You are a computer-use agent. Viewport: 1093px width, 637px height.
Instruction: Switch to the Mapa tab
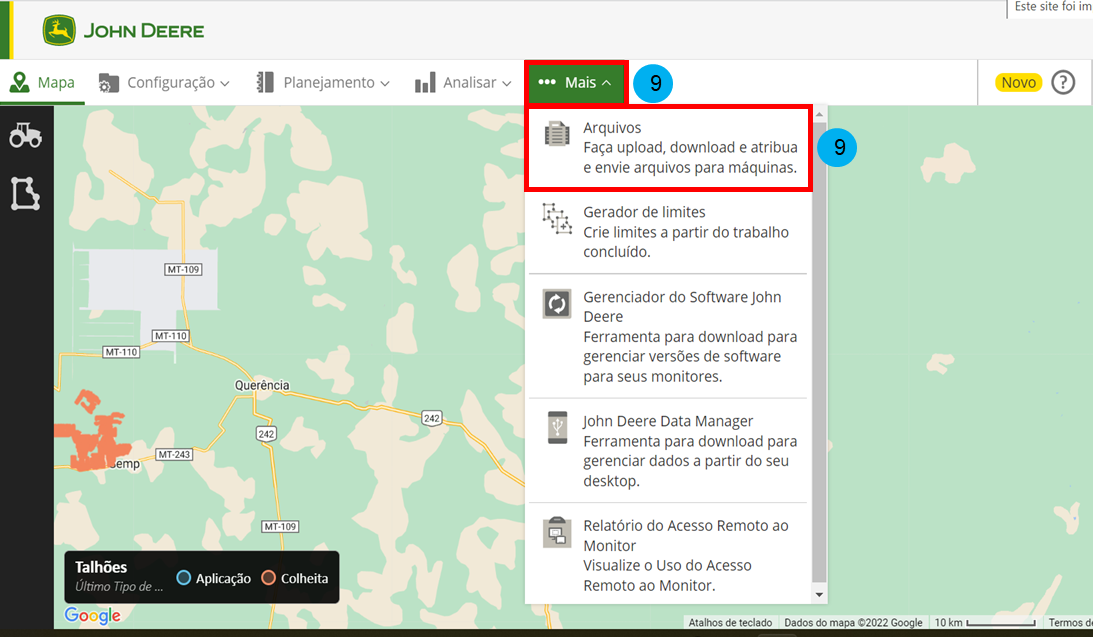point(43,83)
